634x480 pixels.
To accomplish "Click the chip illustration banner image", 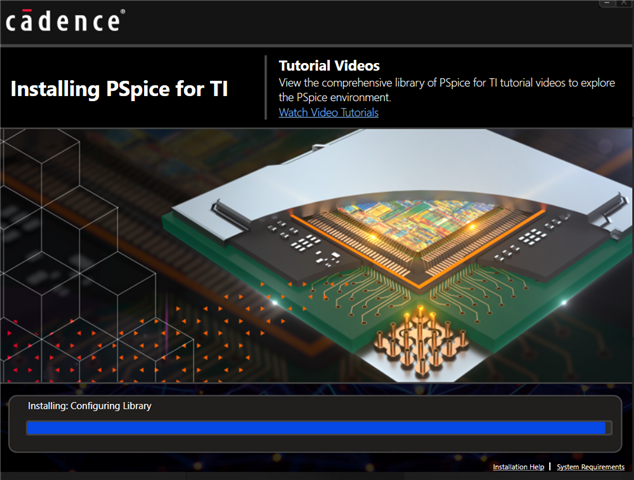I will 317,256.
